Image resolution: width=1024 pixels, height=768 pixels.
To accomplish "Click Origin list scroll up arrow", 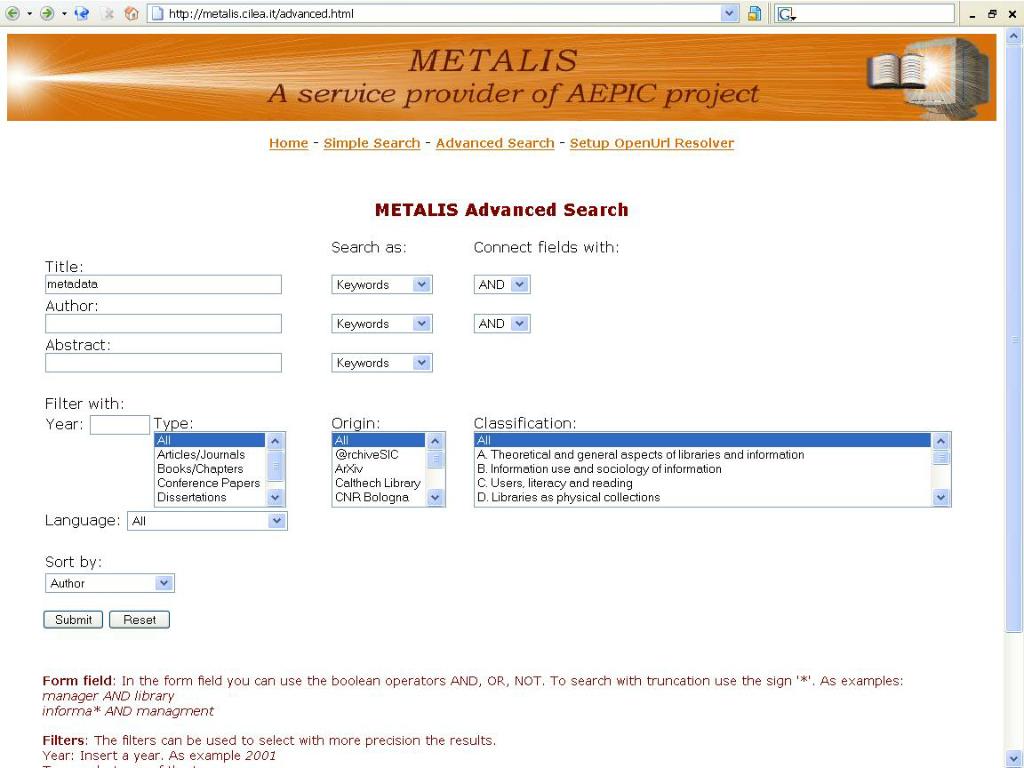I will [x=435, y=441].
